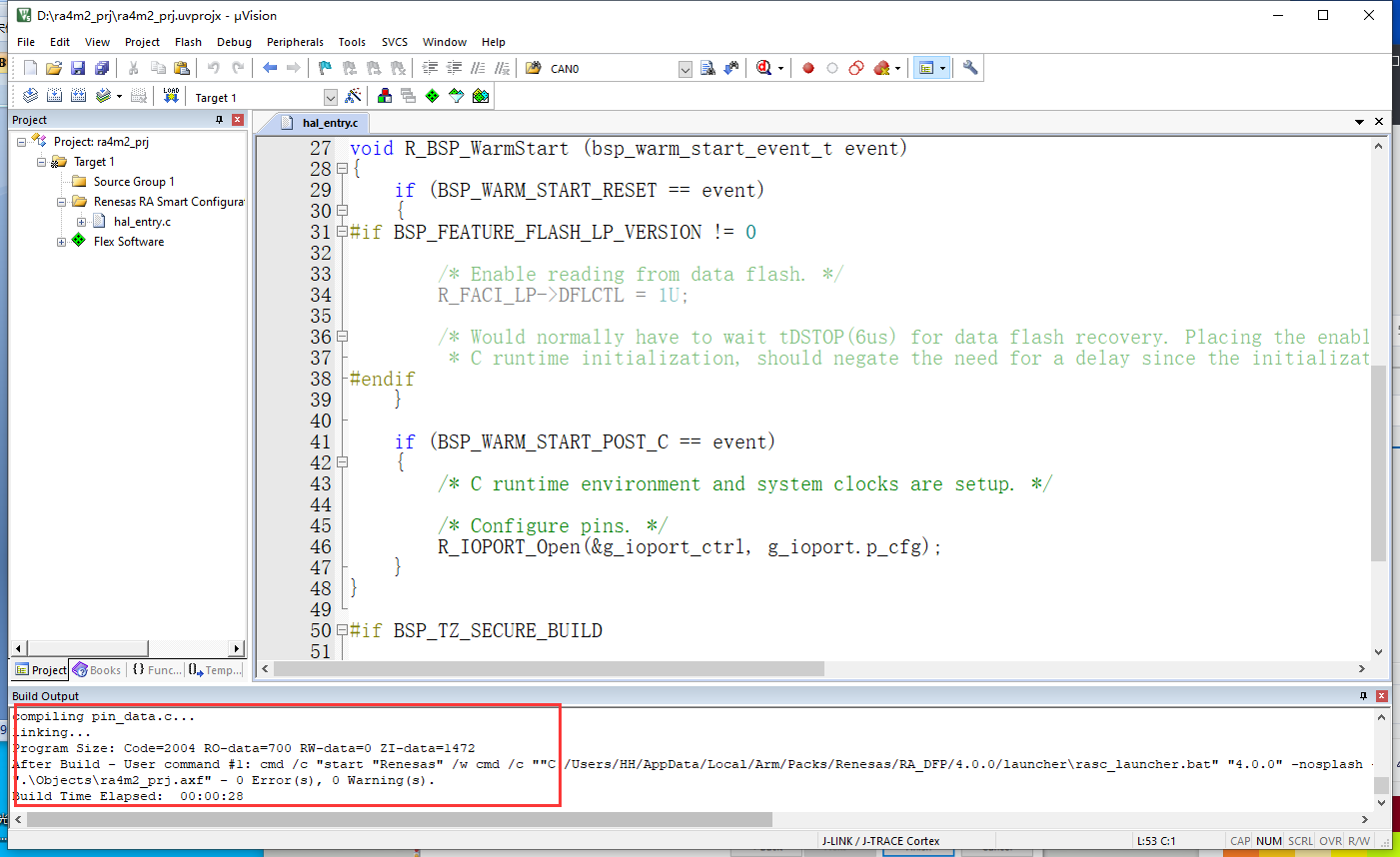
Task: Select the Renesas RA Smart Configurator group
Action: 169,202
